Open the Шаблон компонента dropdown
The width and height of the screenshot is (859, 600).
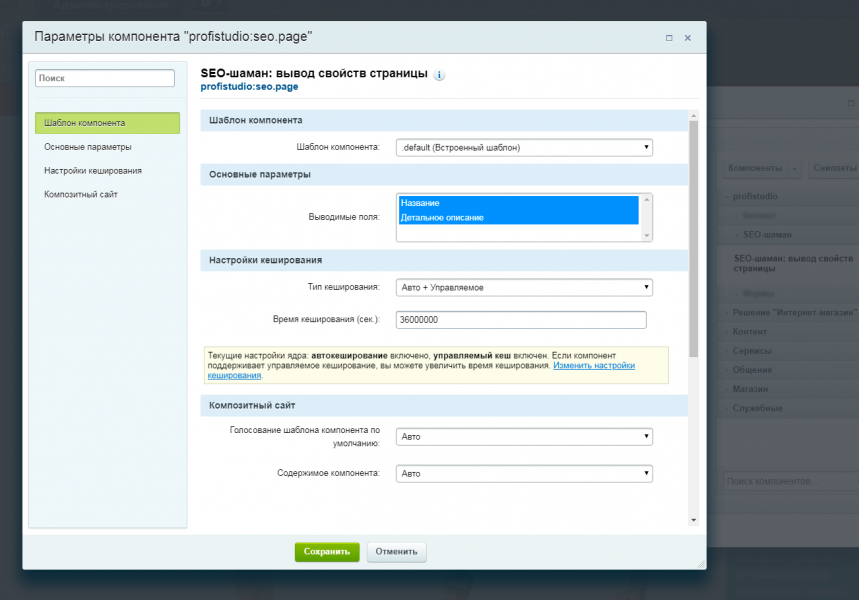(524, 148)
